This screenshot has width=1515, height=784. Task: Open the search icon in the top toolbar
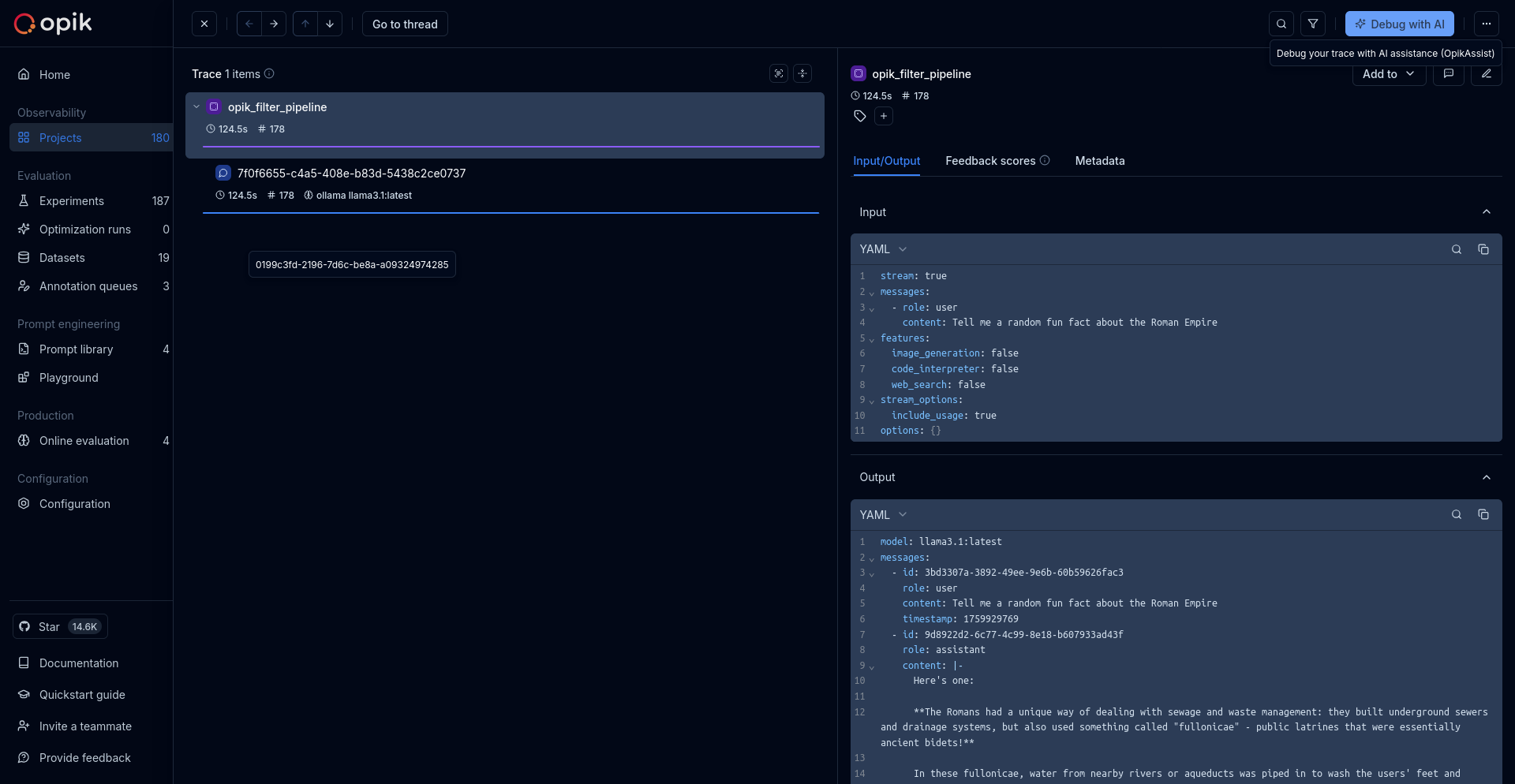[1281, 24]
